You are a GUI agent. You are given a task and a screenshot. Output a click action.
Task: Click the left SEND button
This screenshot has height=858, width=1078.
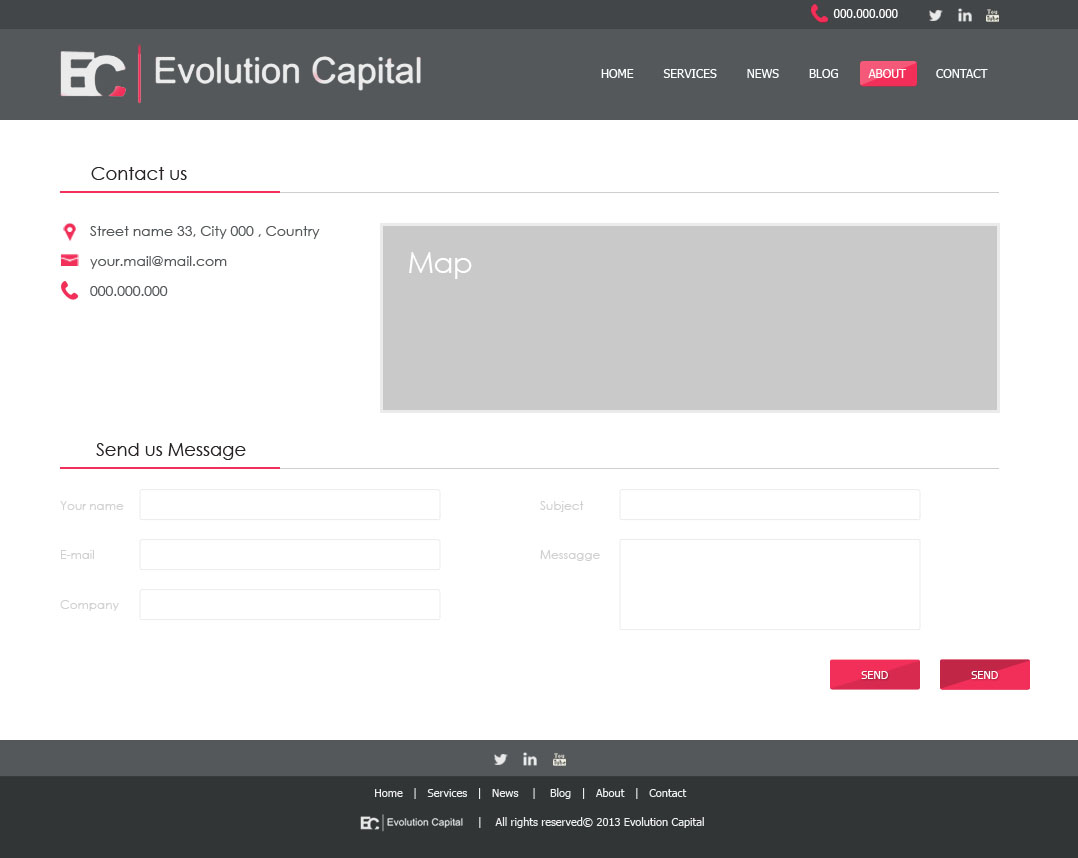pos(874,674)
